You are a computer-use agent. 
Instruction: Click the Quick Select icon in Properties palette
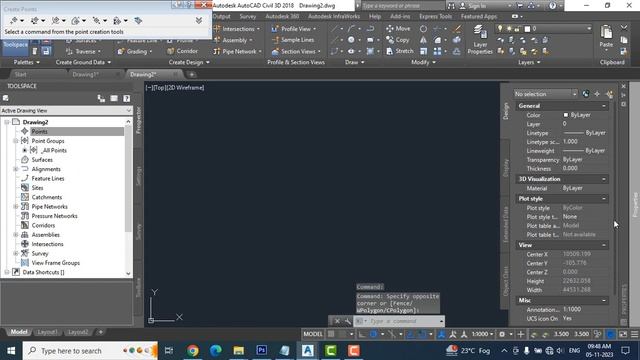point(609,94)
